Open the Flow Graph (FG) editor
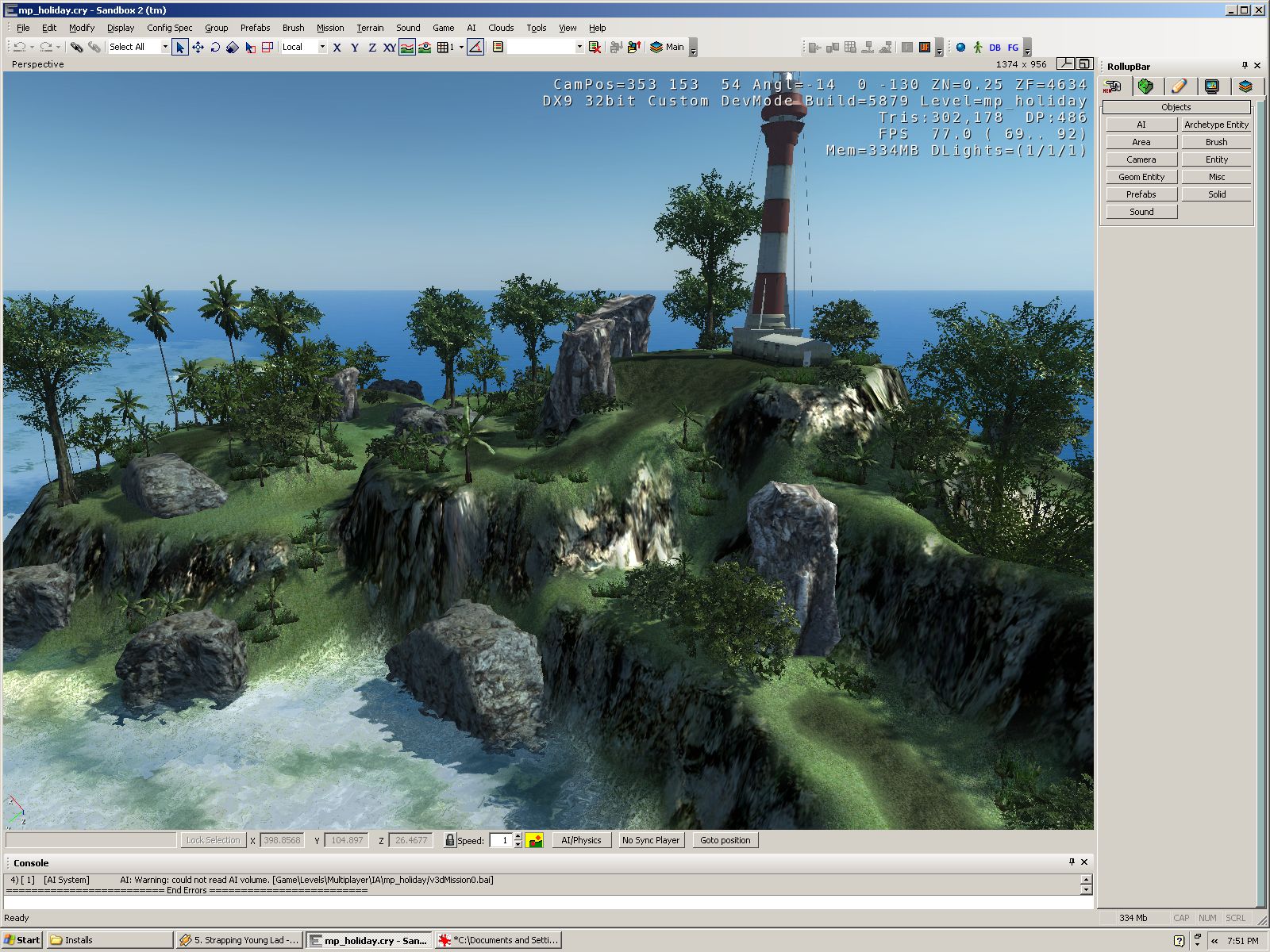This screenshot has width=1270, height=952. [x=1013, y=48]
